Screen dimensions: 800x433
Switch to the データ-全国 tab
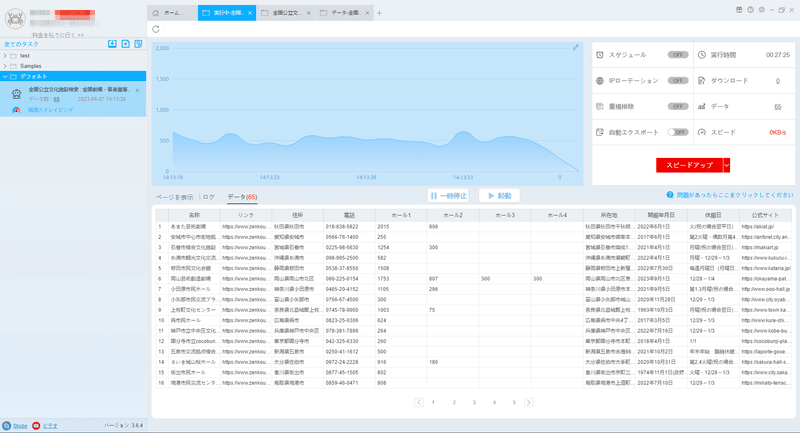pyautogui.click(x=344, y=13)
